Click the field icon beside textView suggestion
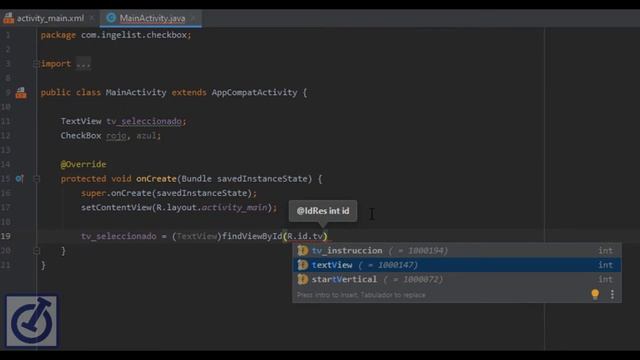This screenshot has height=360, width=640. (302, 265)
